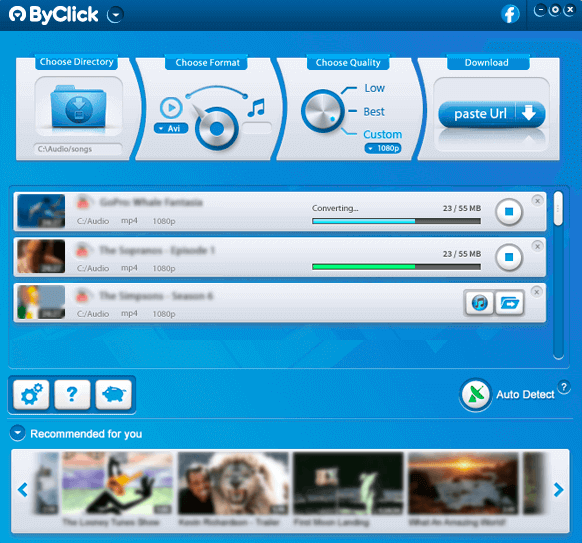The width and height of the screenshot is (582, 543).
Task: Click the download folder icon
Action: pos(78,107)
